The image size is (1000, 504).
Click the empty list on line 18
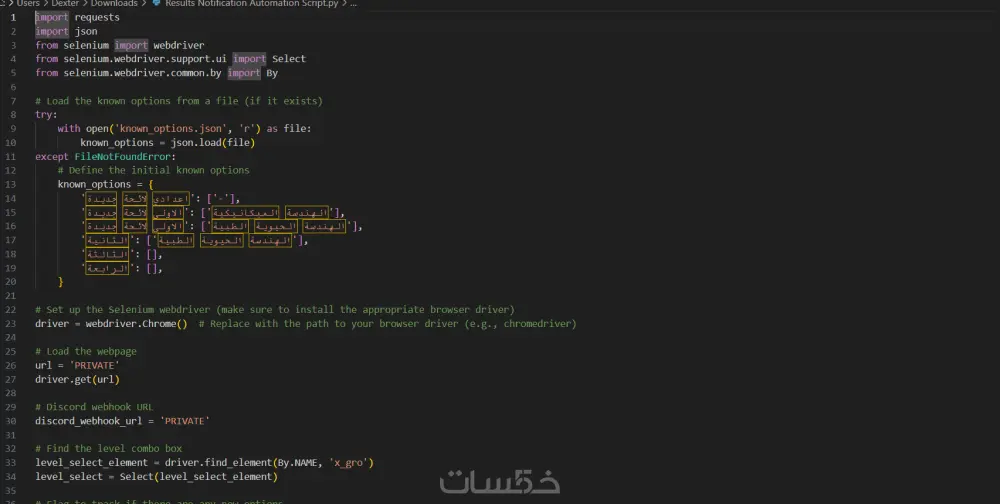click(152, 254)
